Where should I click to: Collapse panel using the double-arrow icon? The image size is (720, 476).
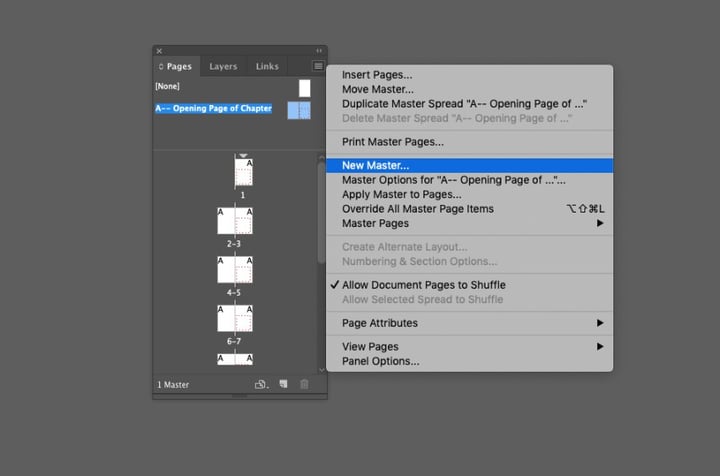319,50
